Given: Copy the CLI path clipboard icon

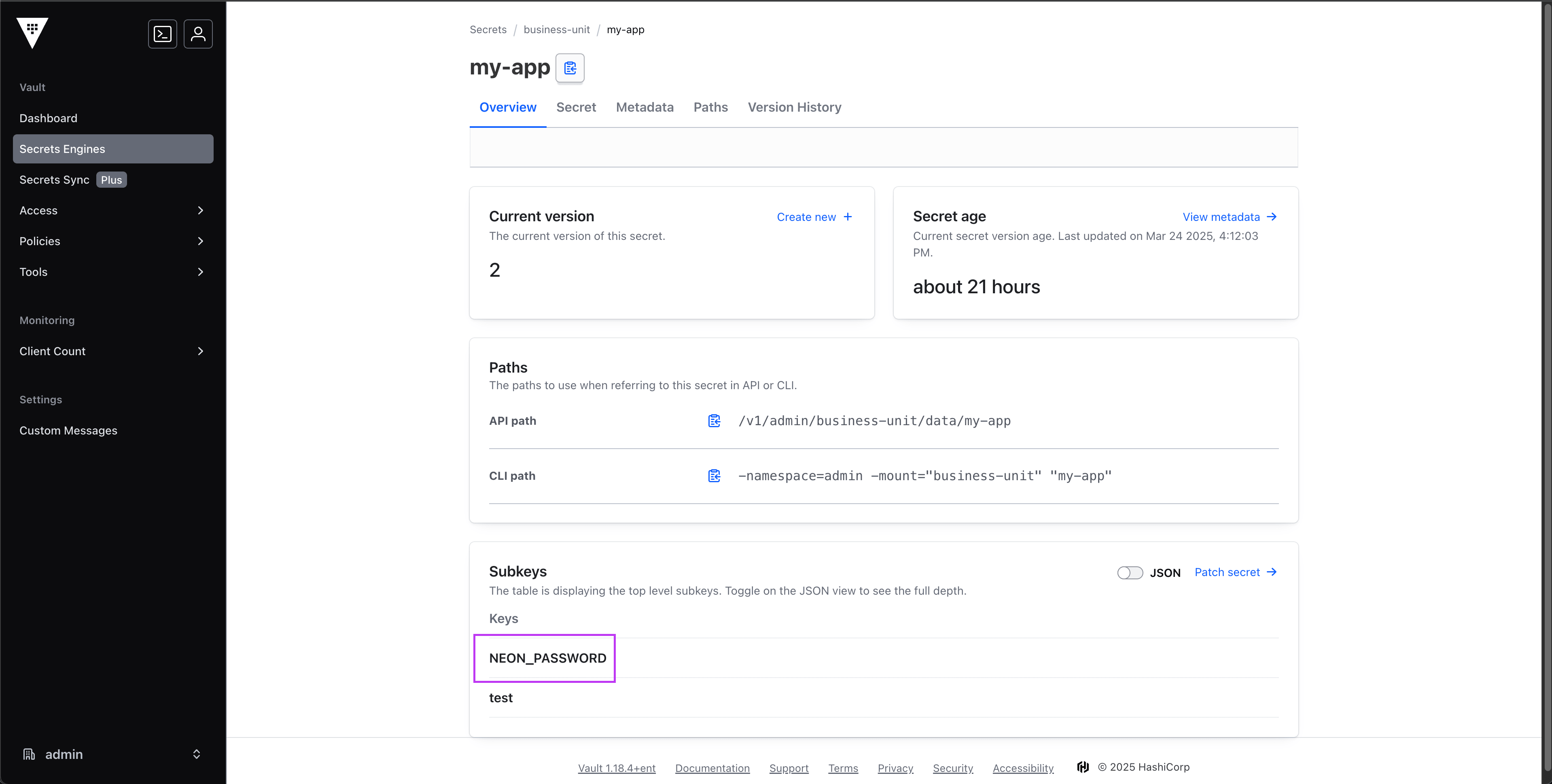Looking at the screenshot, I should tap(714, 475).
